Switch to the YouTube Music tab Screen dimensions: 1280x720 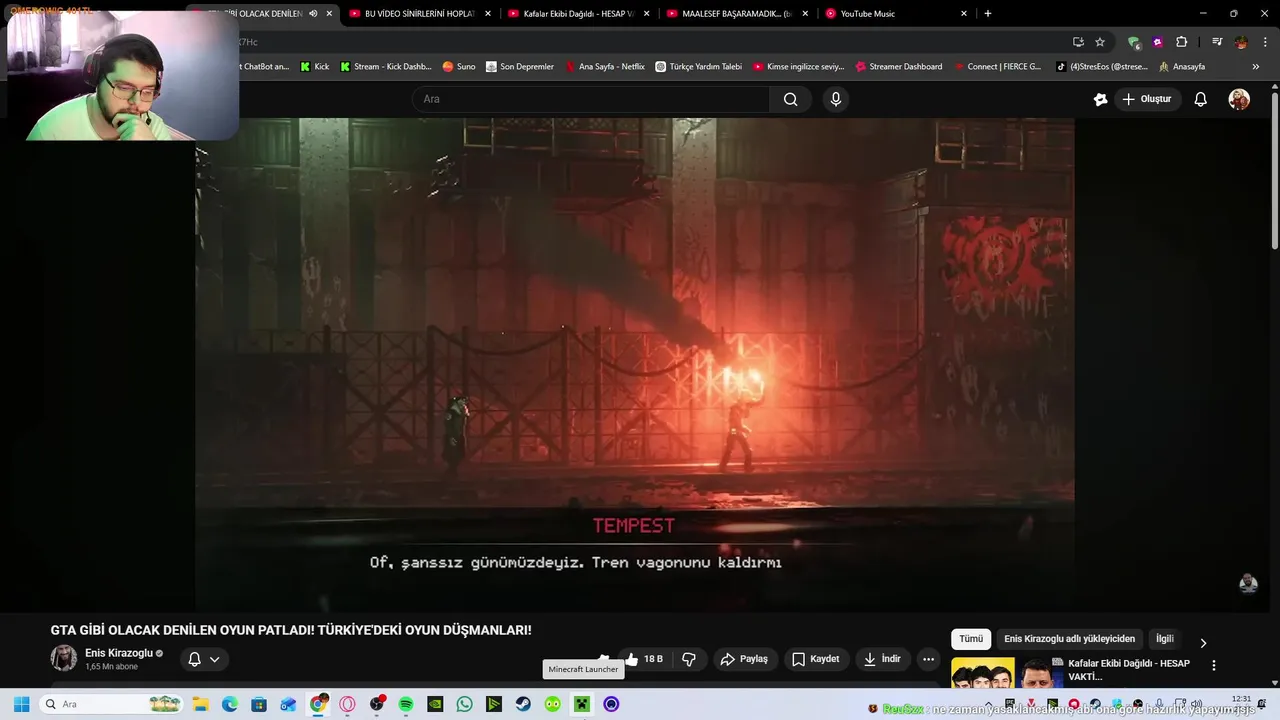pos(894,14)
